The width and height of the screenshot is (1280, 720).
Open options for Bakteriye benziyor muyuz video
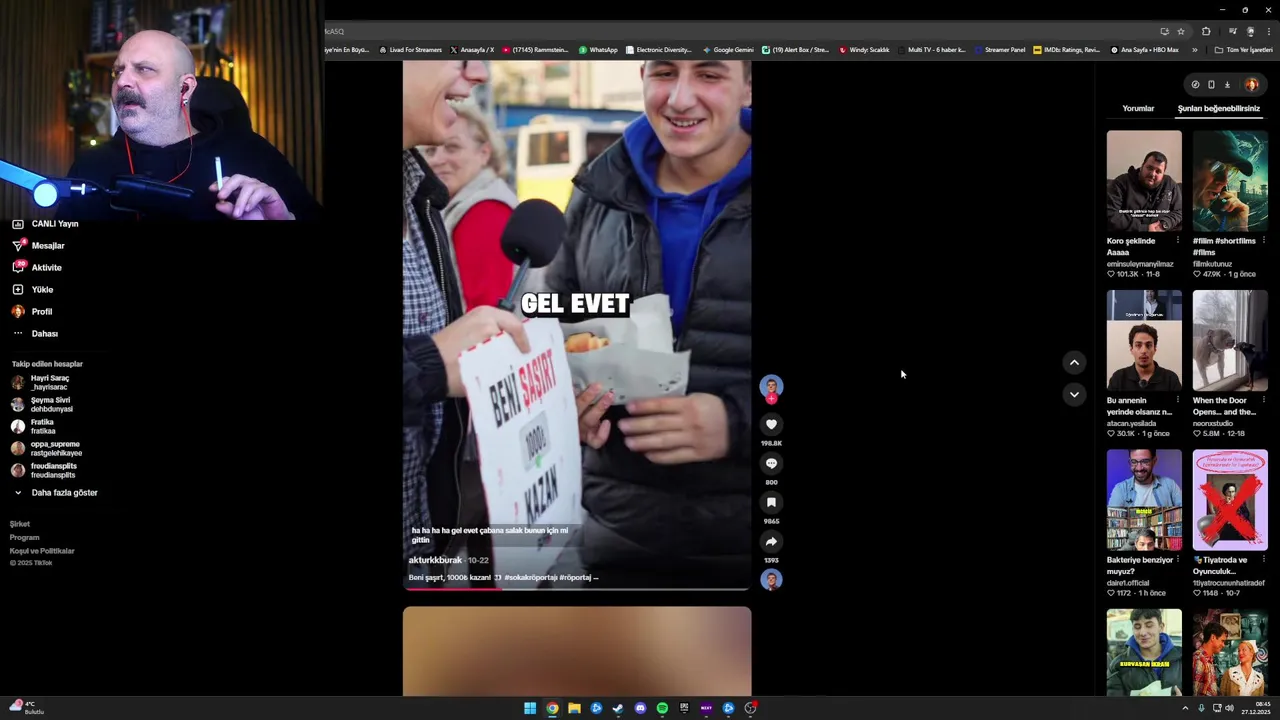click(x=1177, y=560)
